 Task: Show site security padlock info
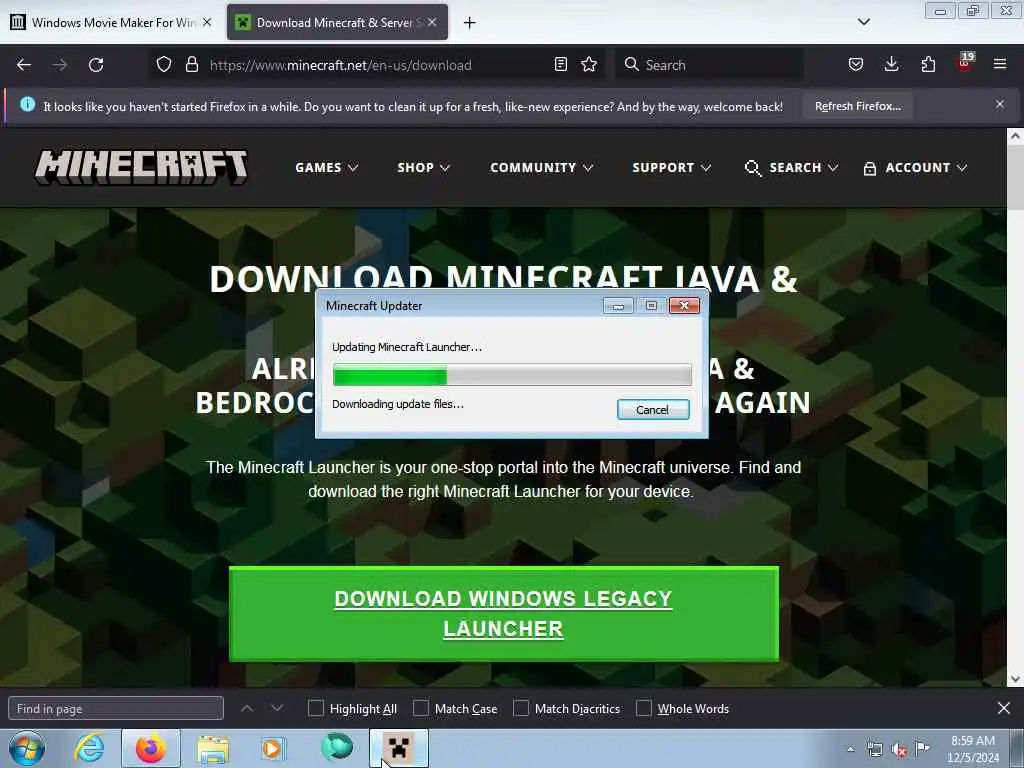191,65
